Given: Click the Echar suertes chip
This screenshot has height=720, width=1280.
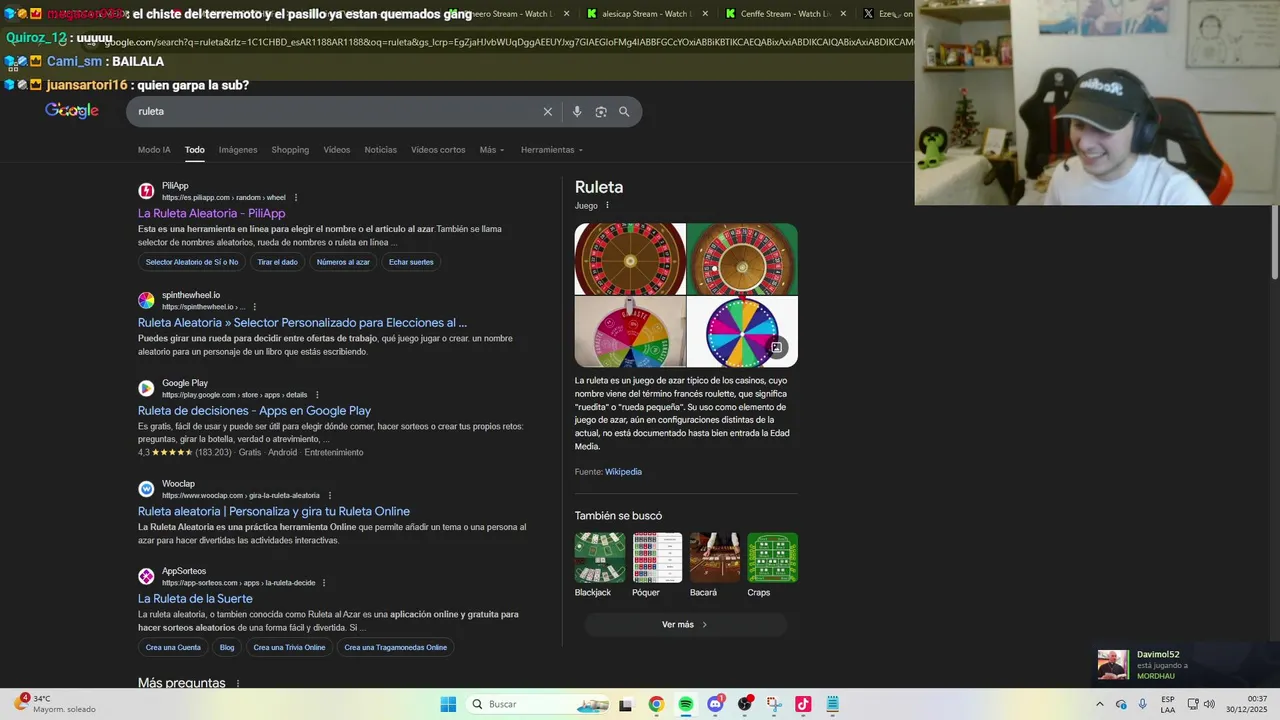Looking at the screenshot, I should pos(411,262).
